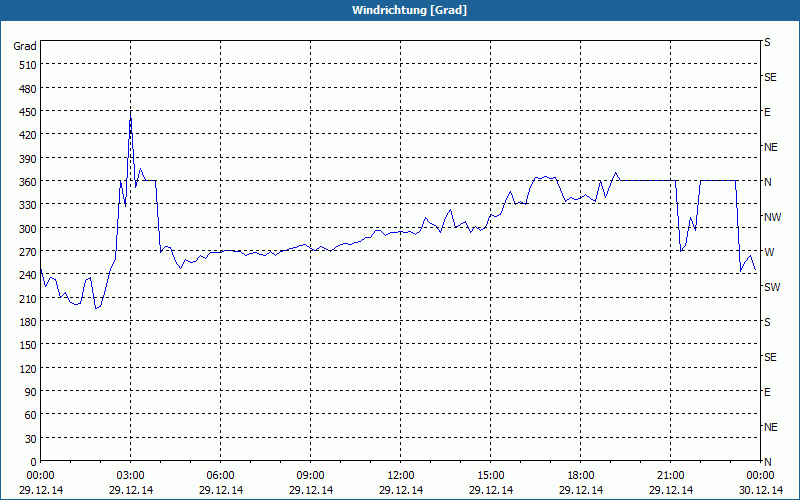Click the 09:00 time label
Viewport: 800px width, 500px height.
point(311,476)
